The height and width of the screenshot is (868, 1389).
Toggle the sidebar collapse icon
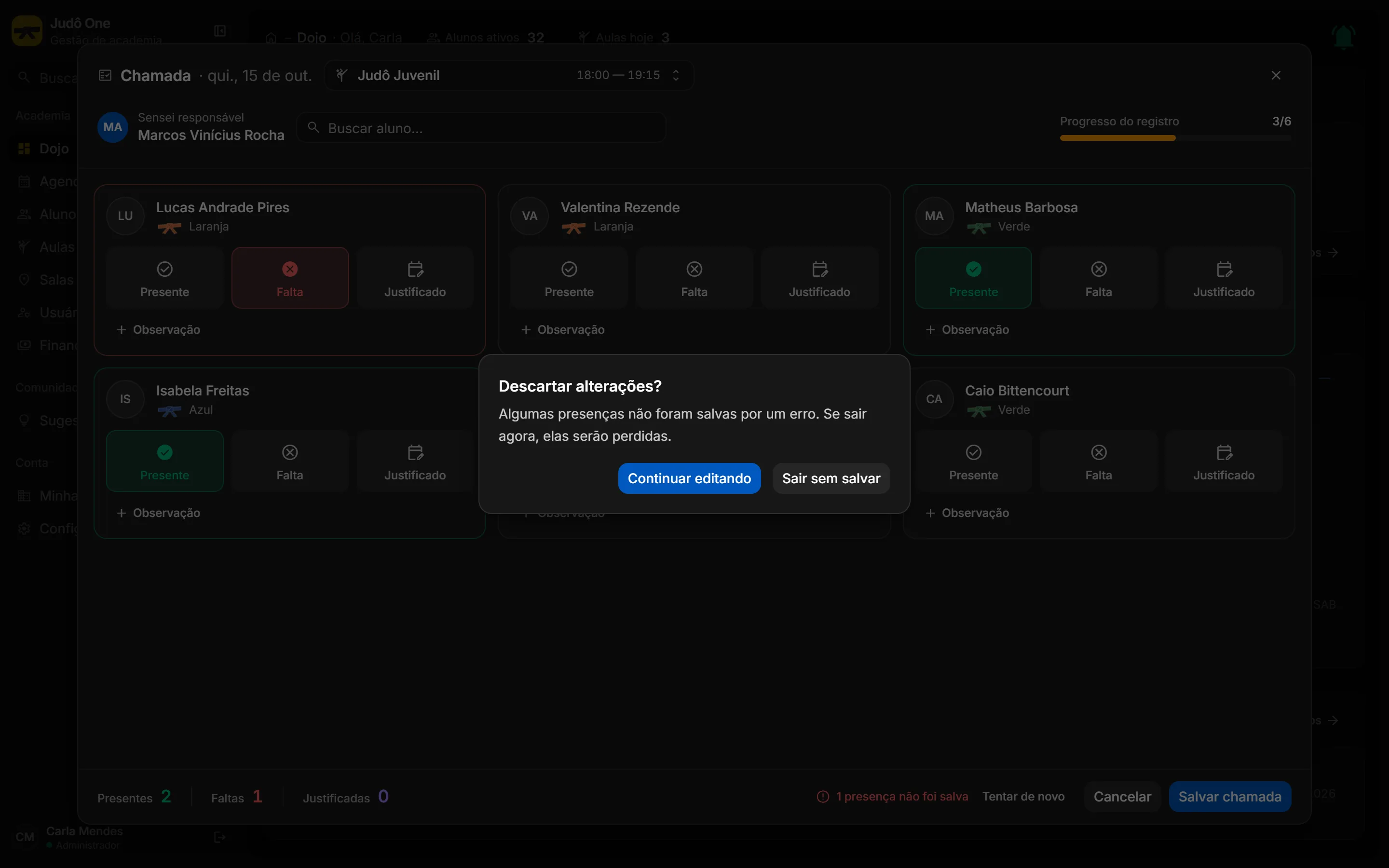pyautogui.click(x=220, y=31)
